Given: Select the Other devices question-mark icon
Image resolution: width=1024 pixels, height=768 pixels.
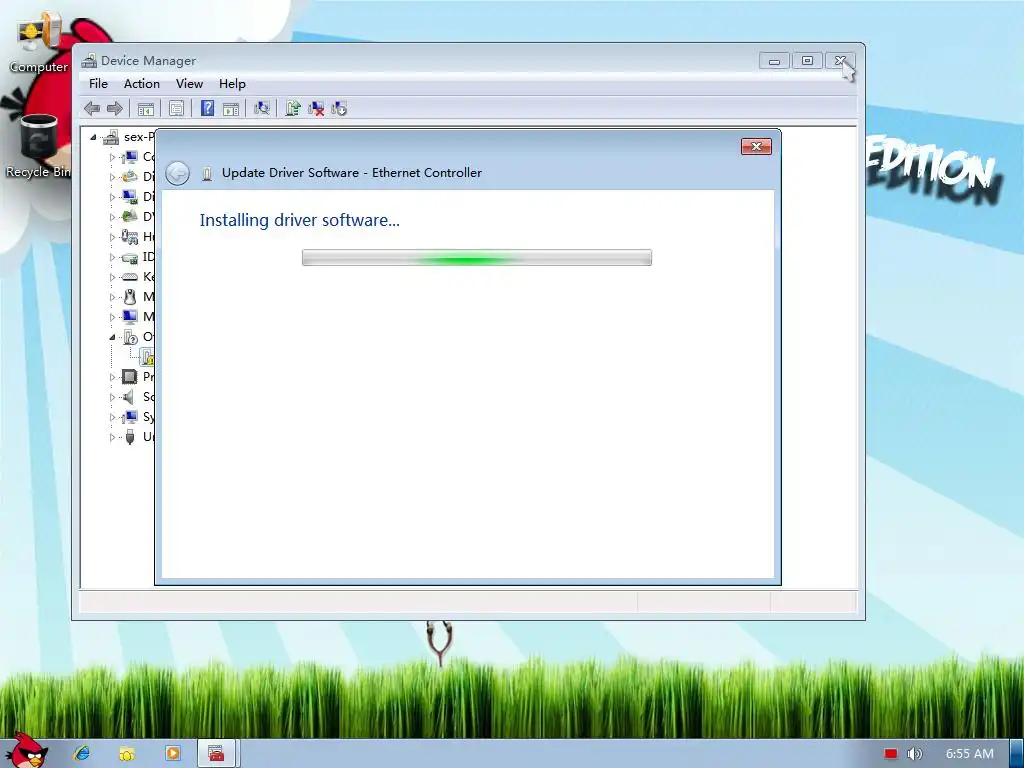Looking at the screenshot, I should coord(130,337).
